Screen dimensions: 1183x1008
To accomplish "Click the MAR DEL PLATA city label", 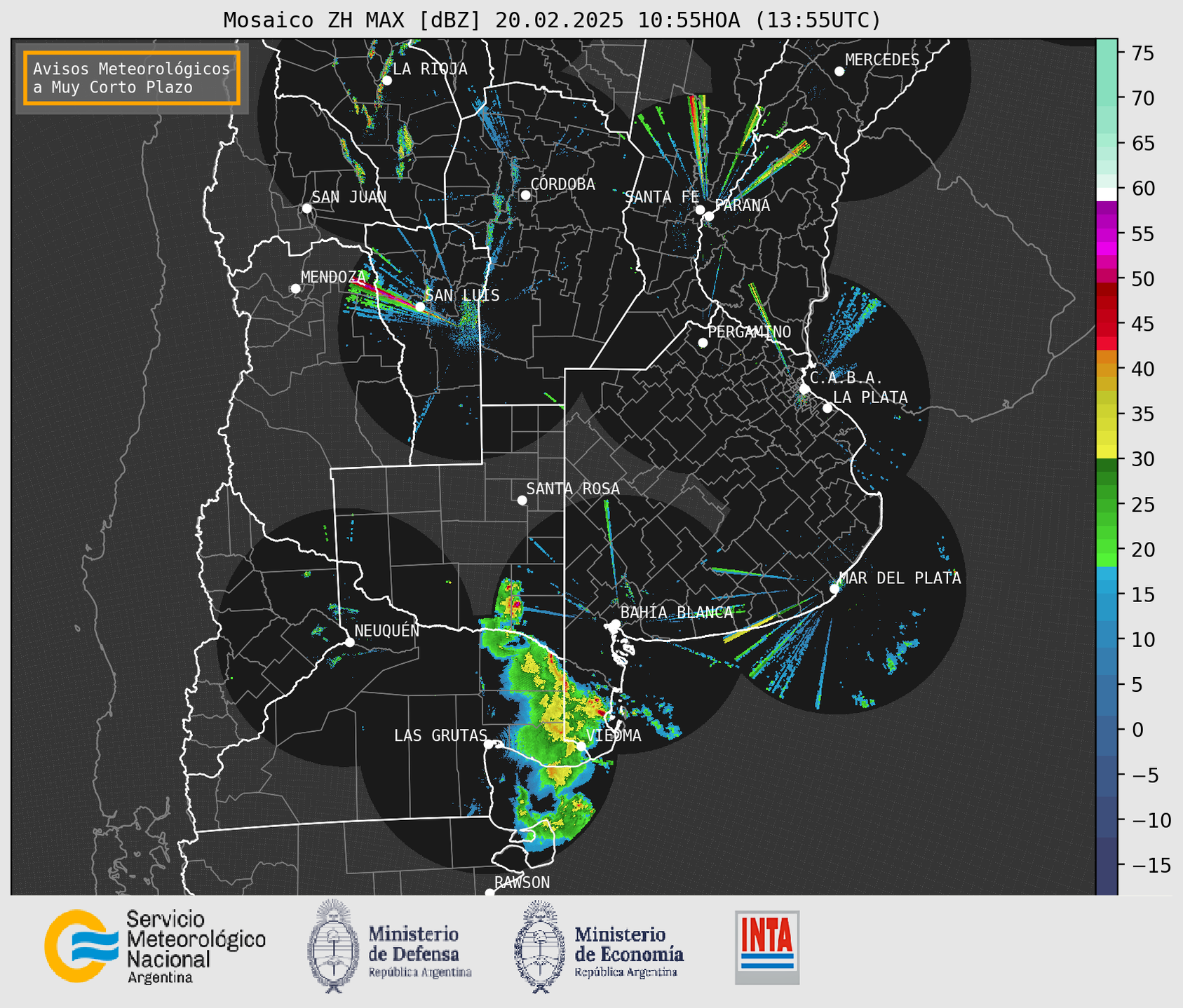I will click(x=900, y=578).
